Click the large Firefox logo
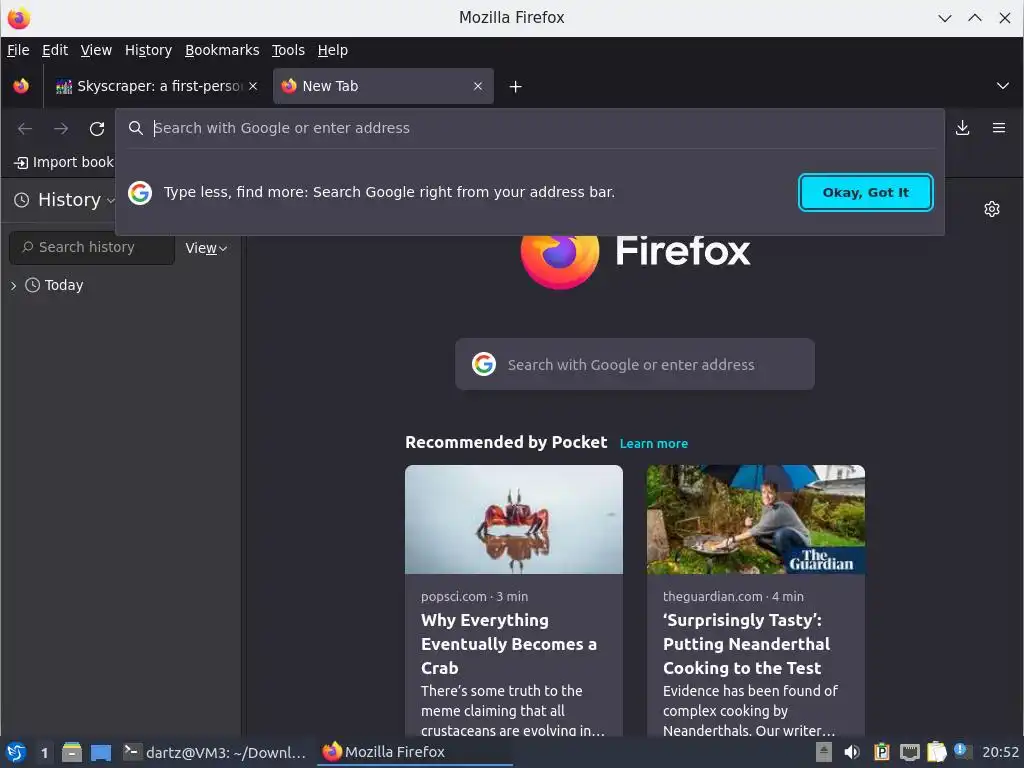 coord(560,258)
